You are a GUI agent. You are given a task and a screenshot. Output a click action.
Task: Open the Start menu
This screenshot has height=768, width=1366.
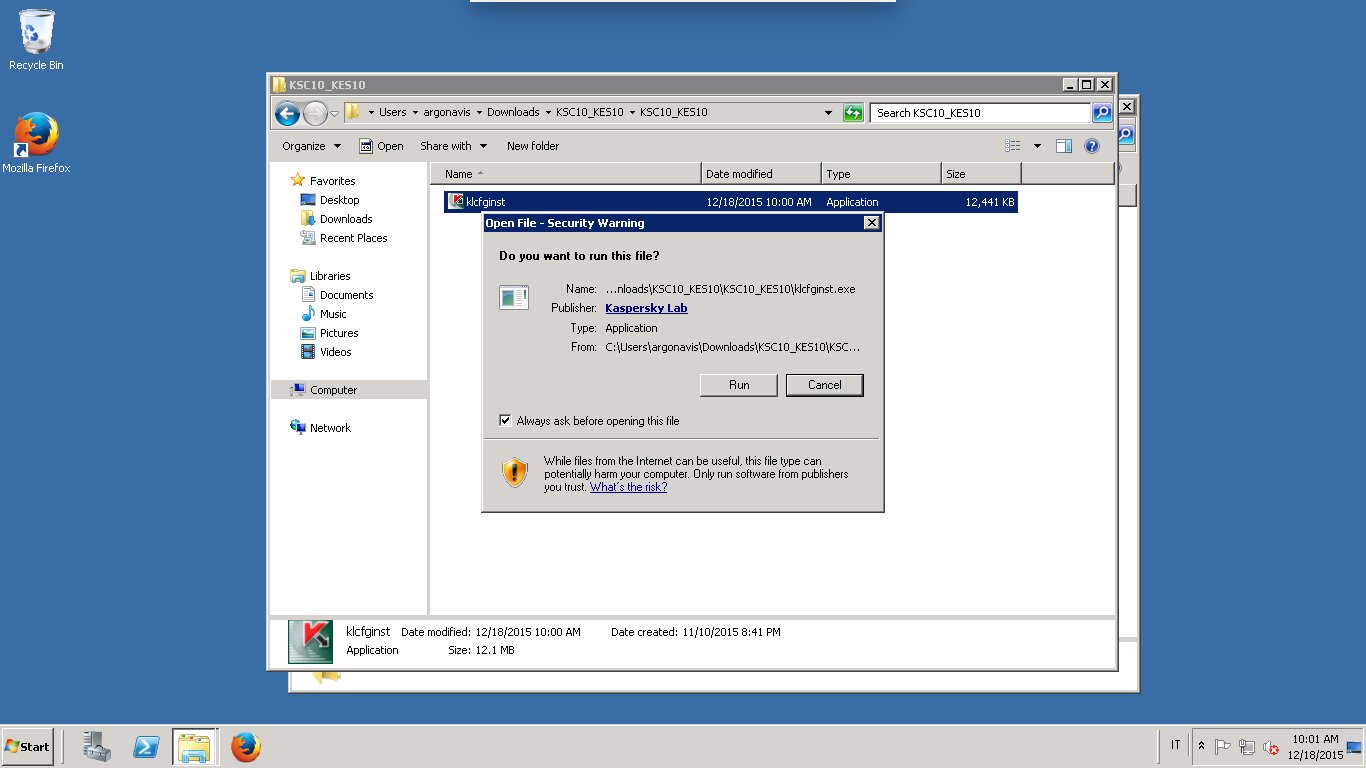(27, 747)
